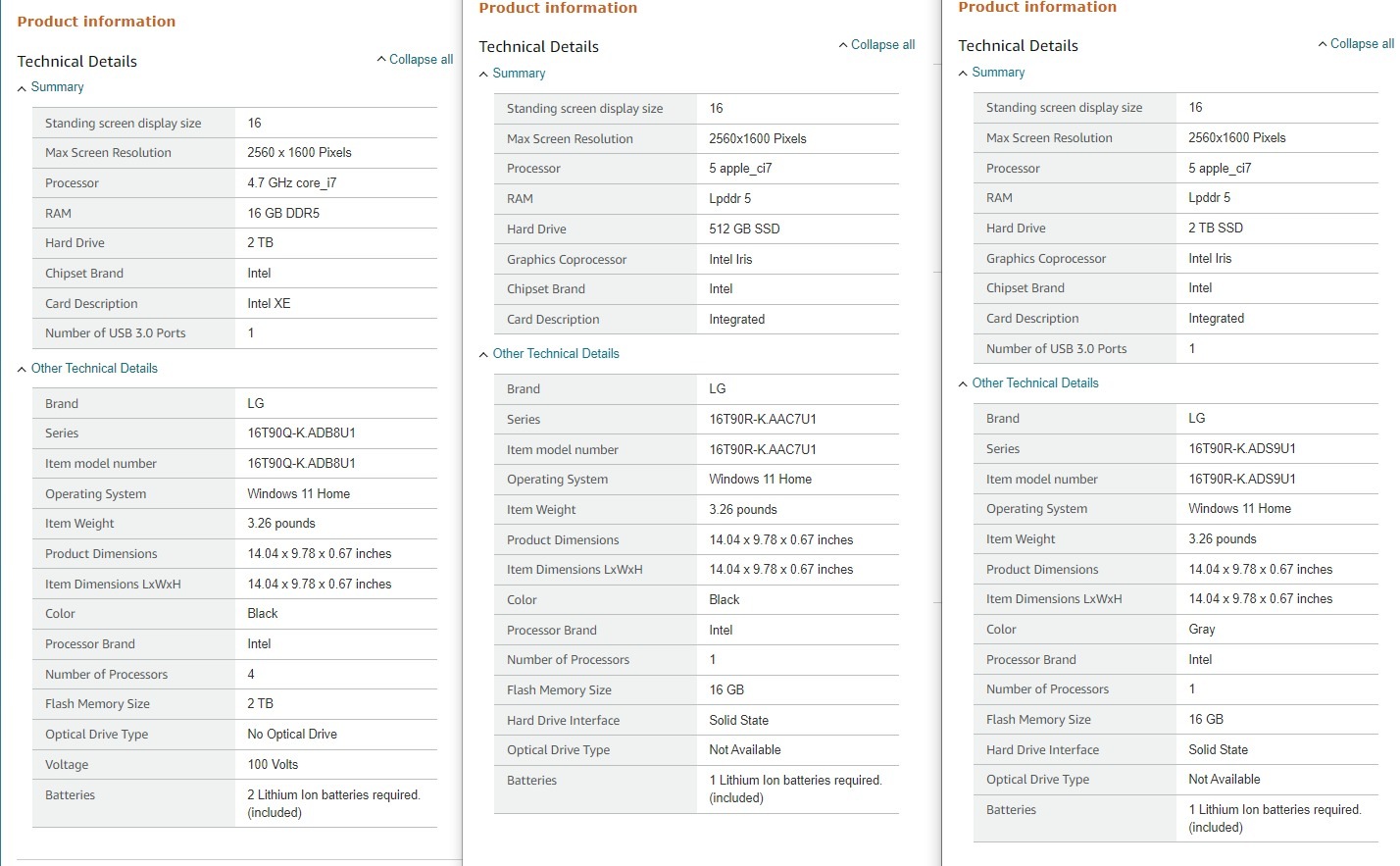This screenshot has width=1400, height=866.
Task: Click Flash Memory Size 2 TB value
Action: click(261, 704)
